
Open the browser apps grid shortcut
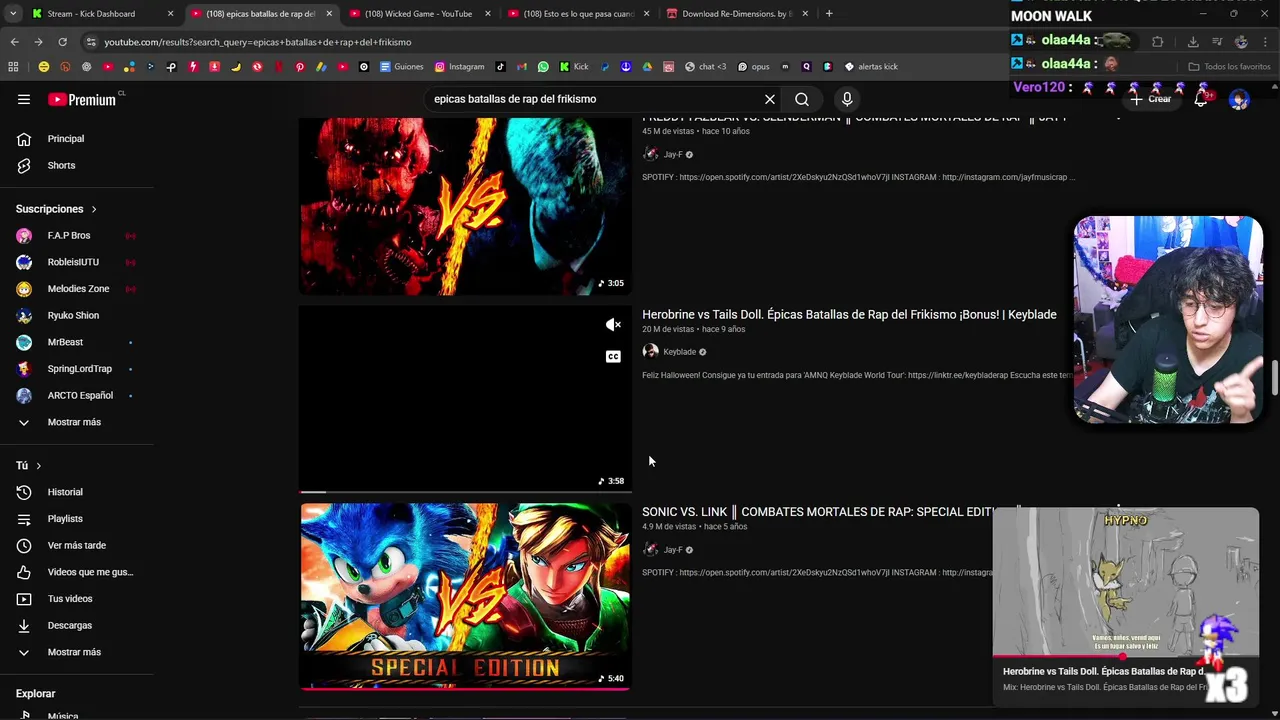[x=13, y=67]
